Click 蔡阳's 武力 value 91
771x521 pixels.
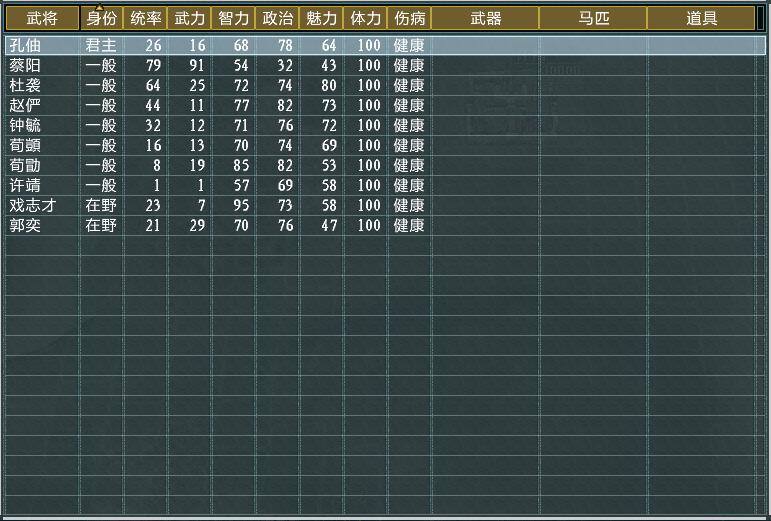(x=197, y=65)
